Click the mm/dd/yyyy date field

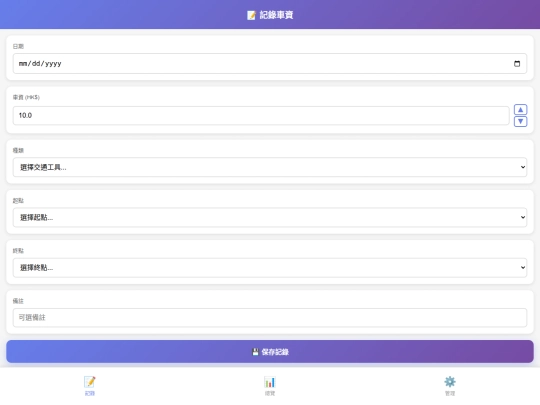[x=270, y=63]
